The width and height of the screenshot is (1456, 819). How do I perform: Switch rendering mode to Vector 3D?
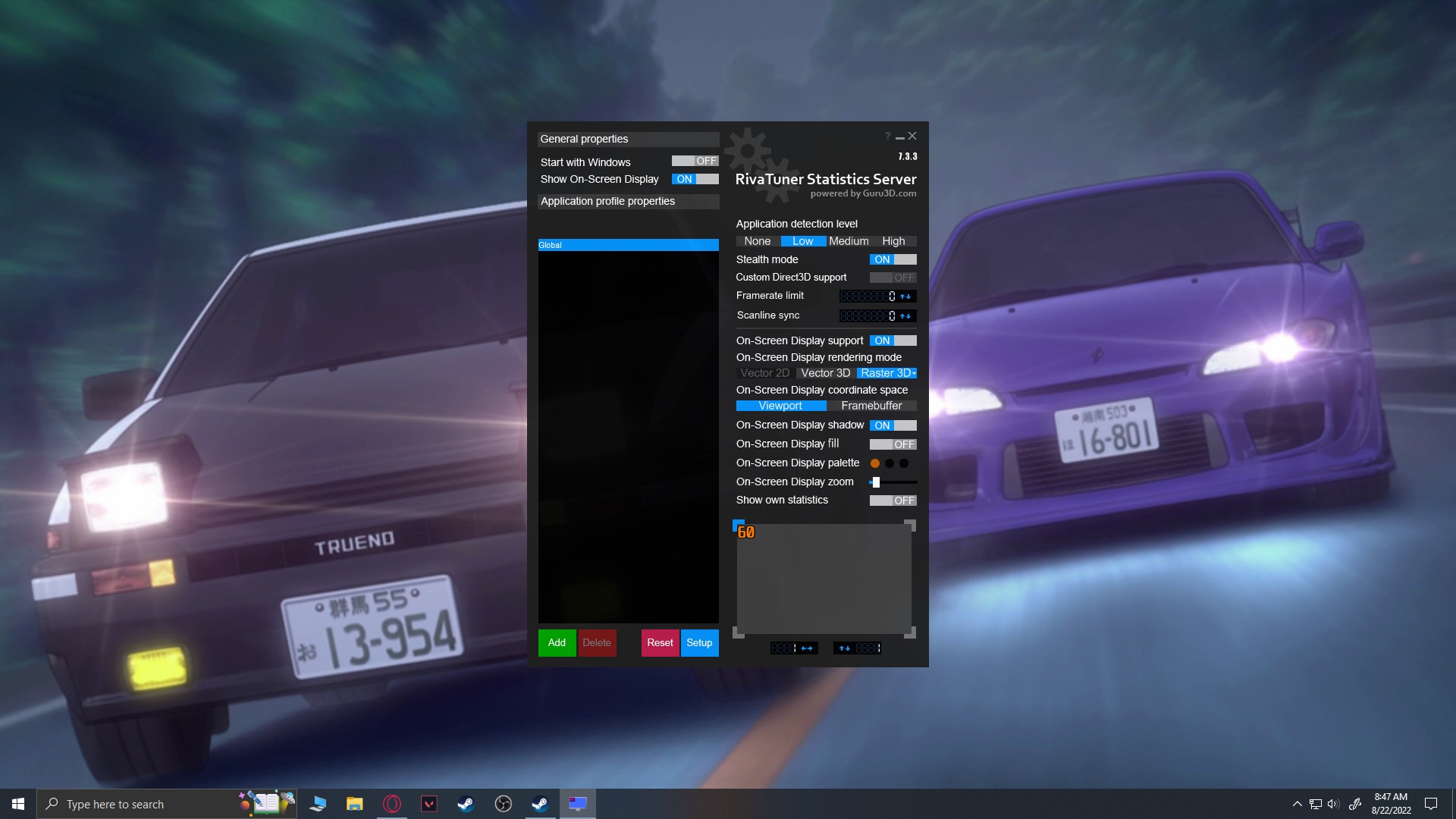tap(826, 373)
